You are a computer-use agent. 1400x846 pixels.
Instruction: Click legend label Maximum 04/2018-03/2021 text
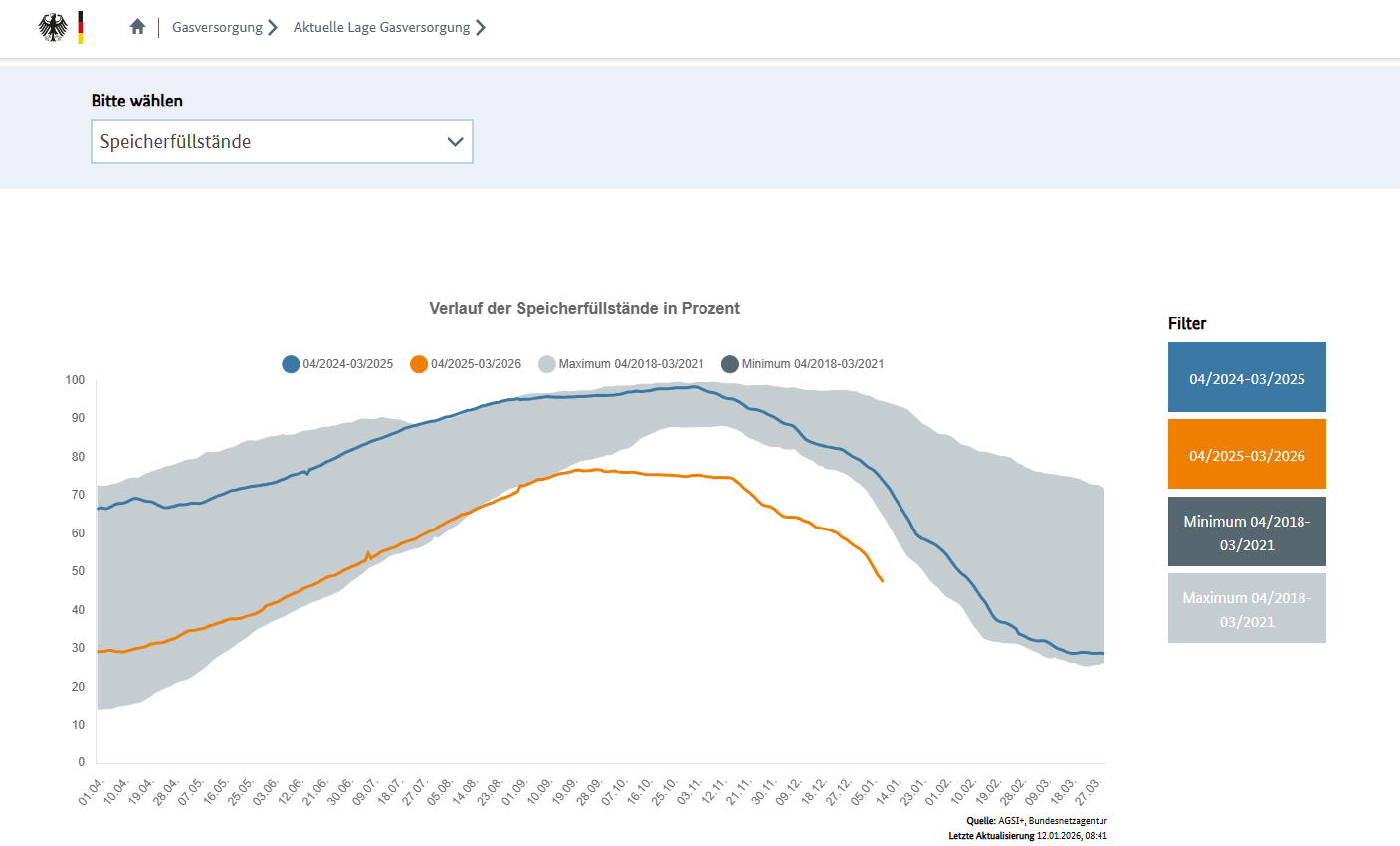click(x=631, y=364)
